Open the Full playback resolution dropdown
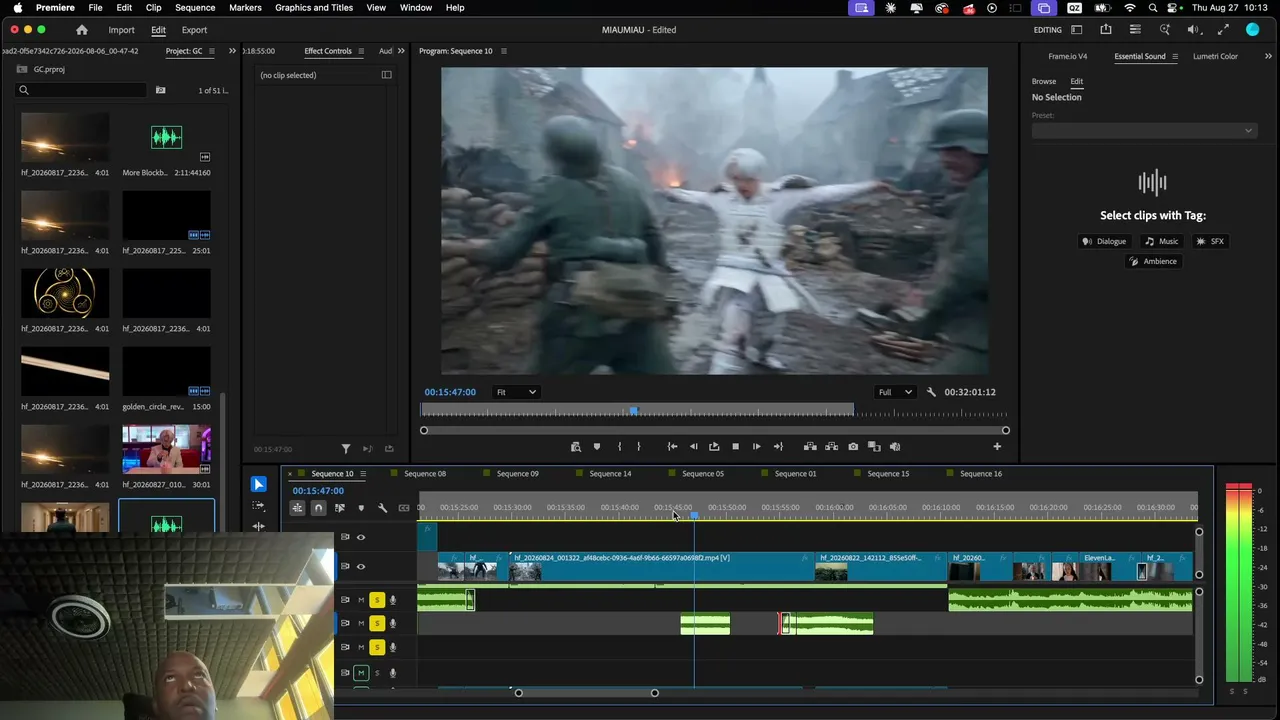The height and width of the screenshot is (720, 1280). [895, 392]
